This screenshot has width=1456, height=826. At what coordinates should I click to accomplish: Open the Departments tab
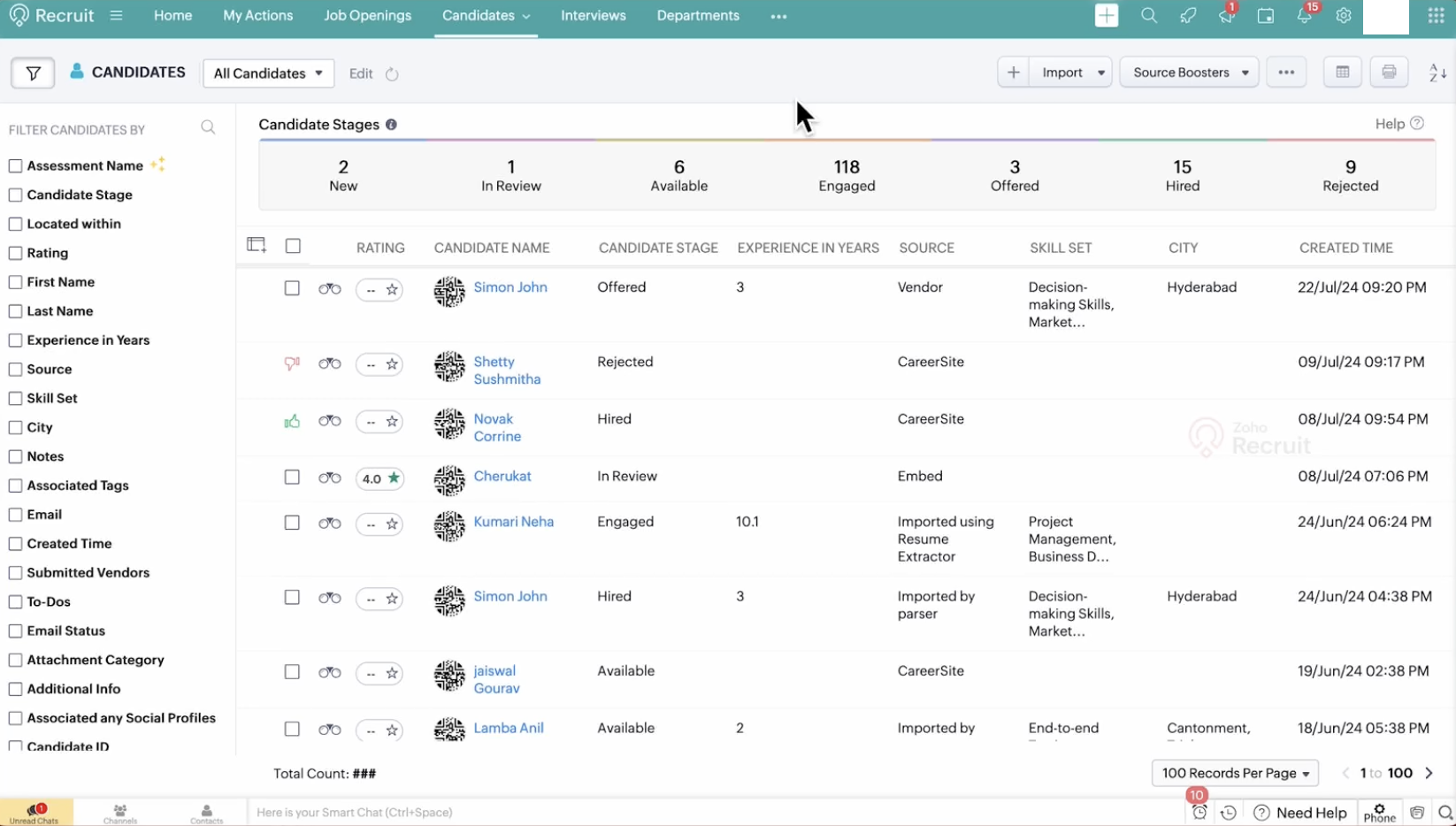pyautogui.click(x=698, y=16)
